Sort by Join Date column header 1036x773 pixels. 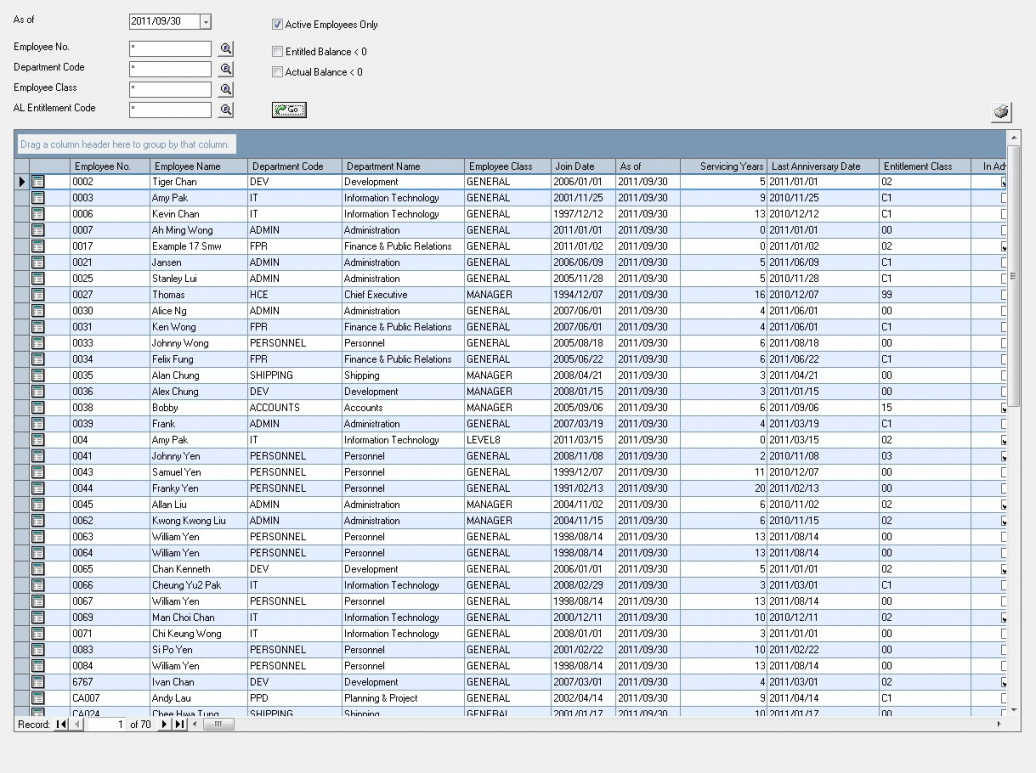(583, 166)
